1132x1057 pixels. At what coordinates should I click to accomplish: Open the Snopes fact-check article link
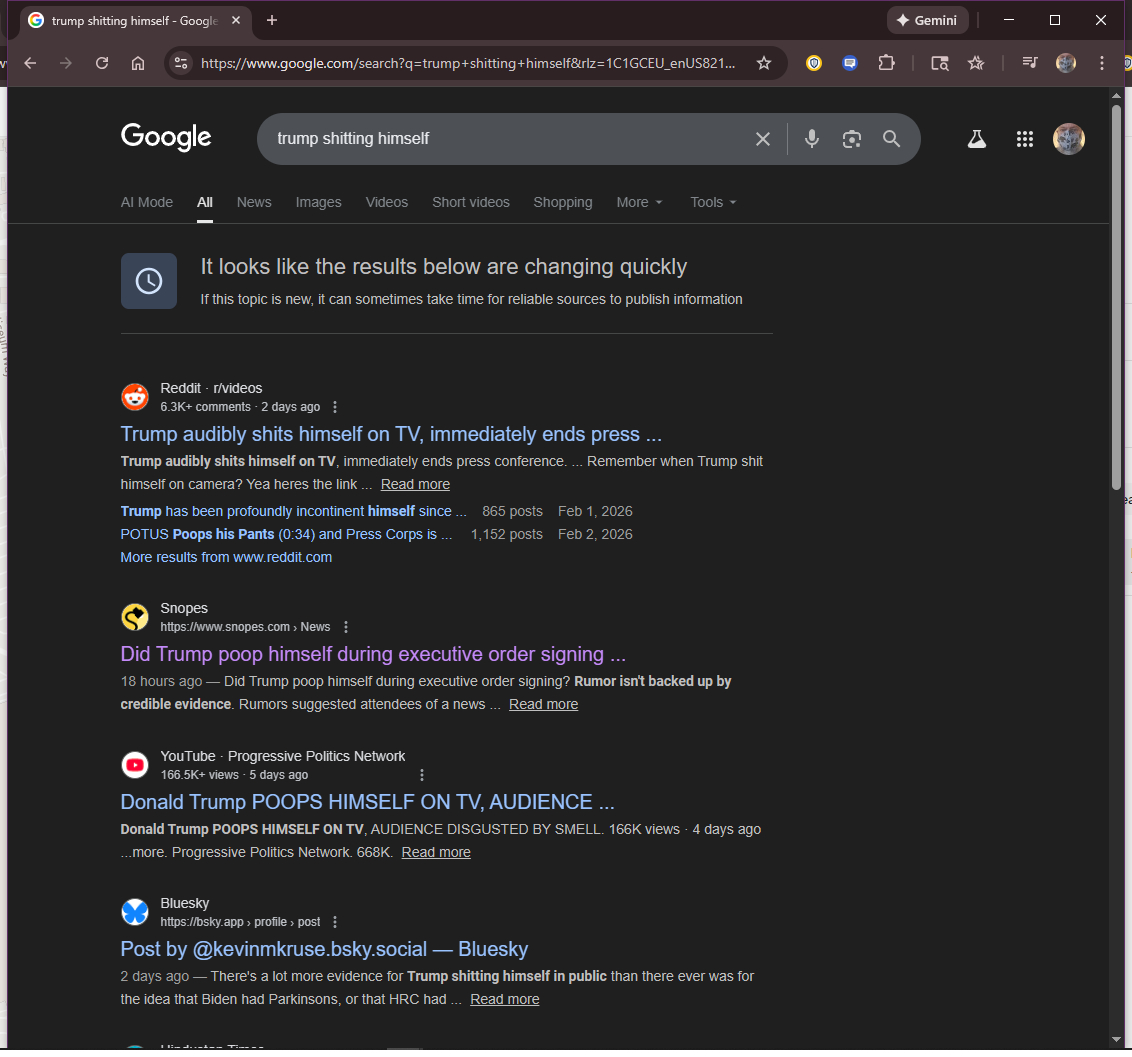click(373, 655)
